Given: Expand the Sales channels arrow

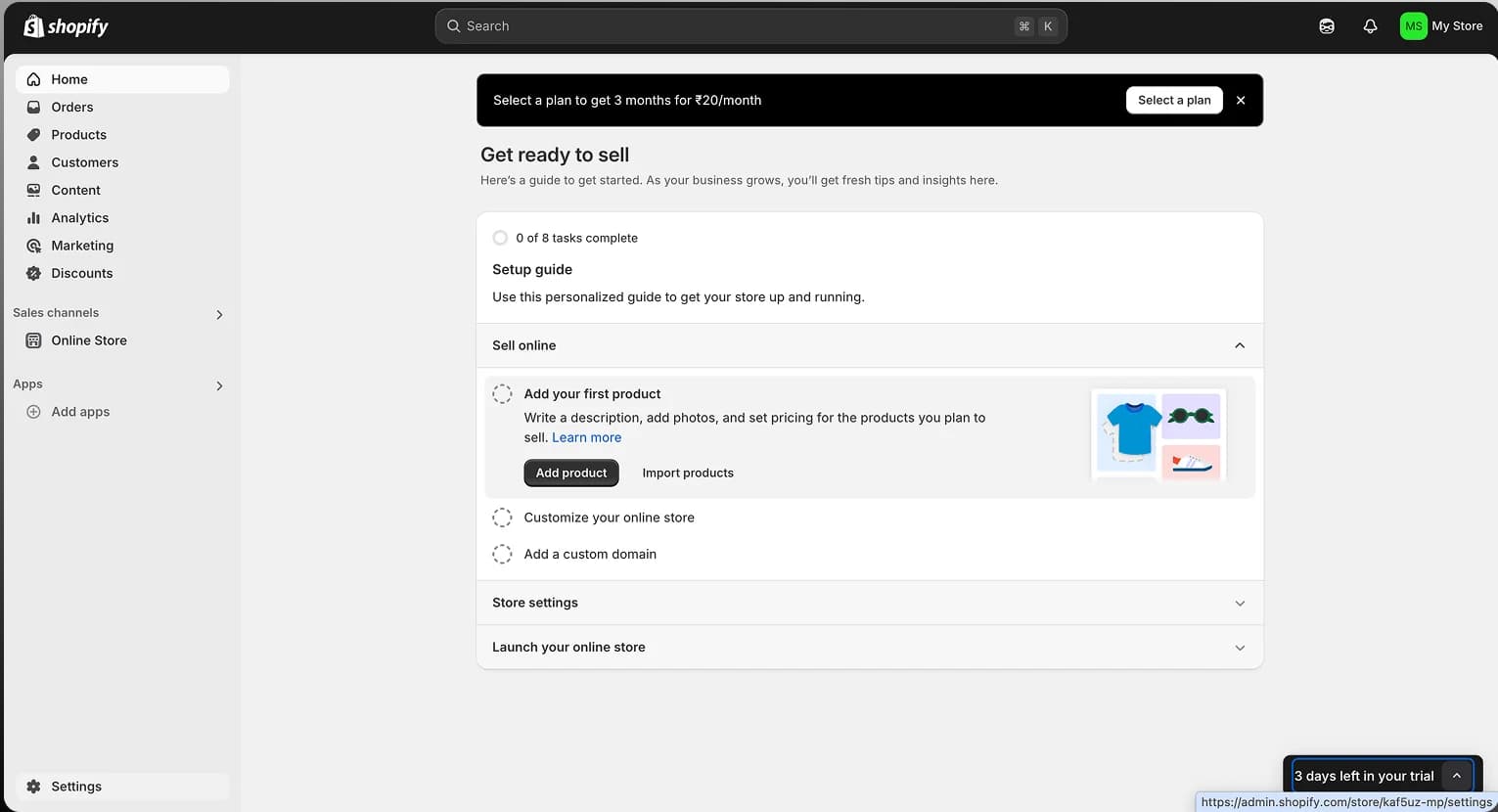Looking at the screenshot, I should click(219, 314).
